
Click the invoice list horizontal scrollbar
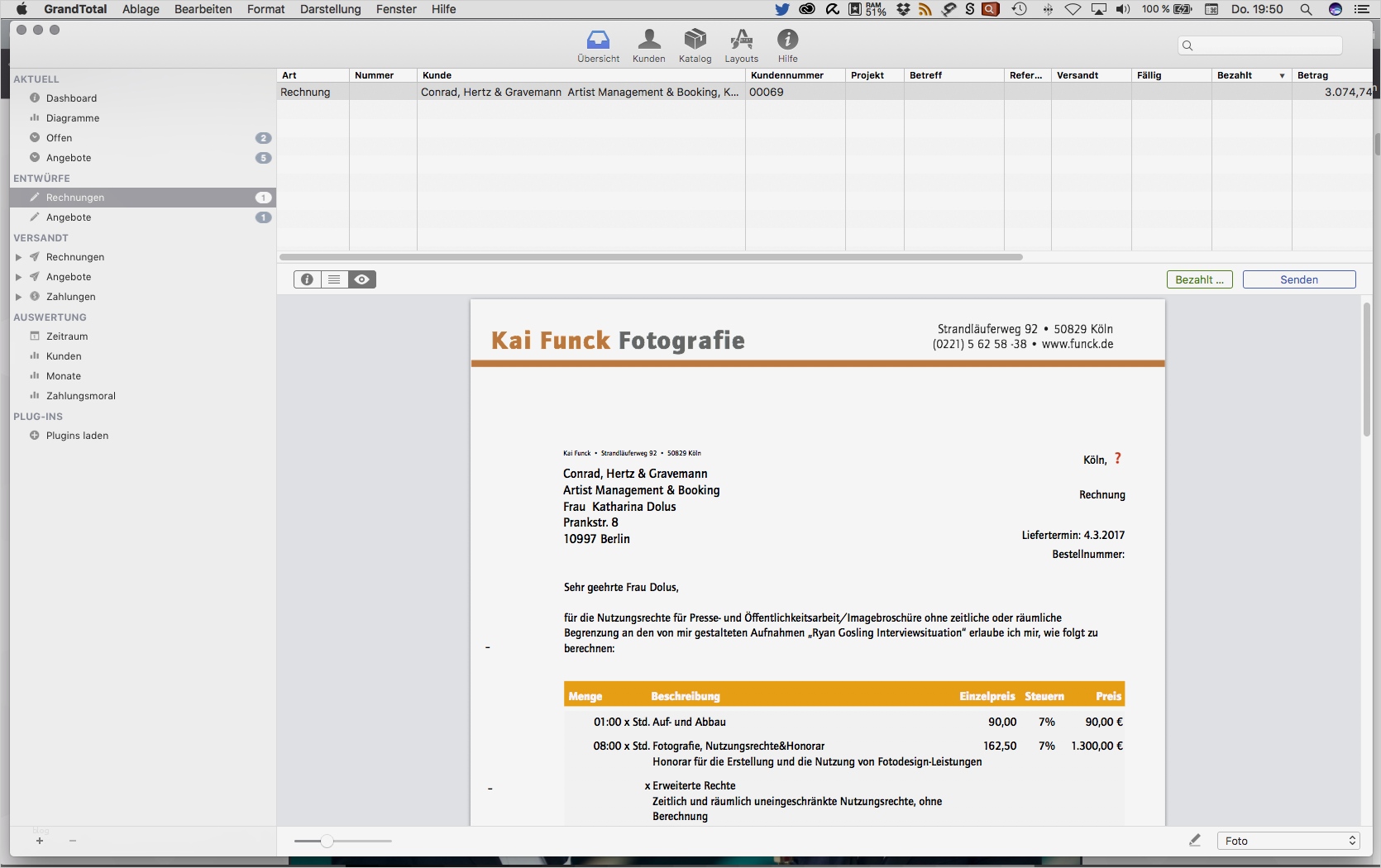coord(652,257)
